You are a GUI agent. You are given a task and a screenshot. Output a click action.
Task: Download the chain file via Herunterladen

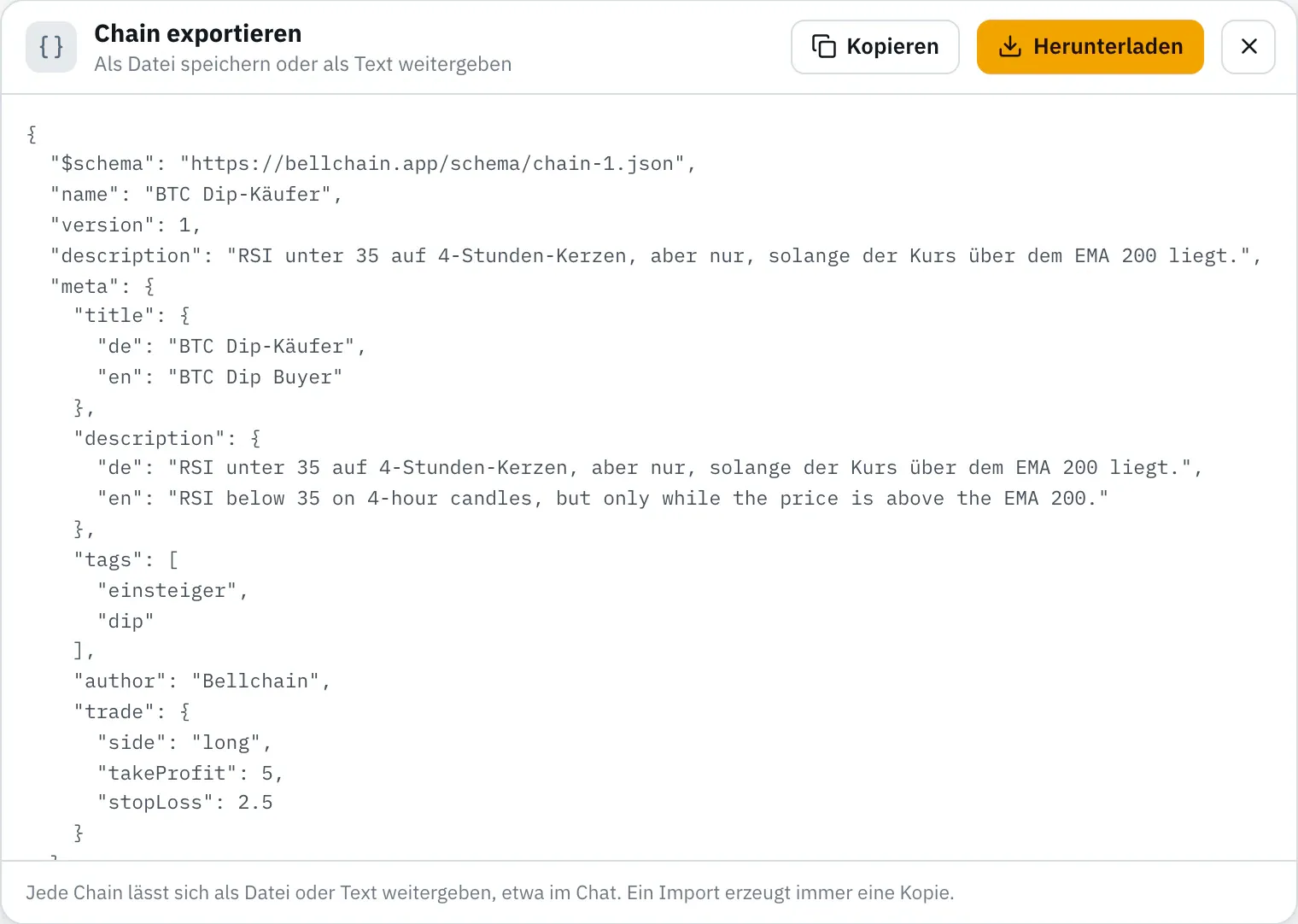pos(1090,47)
